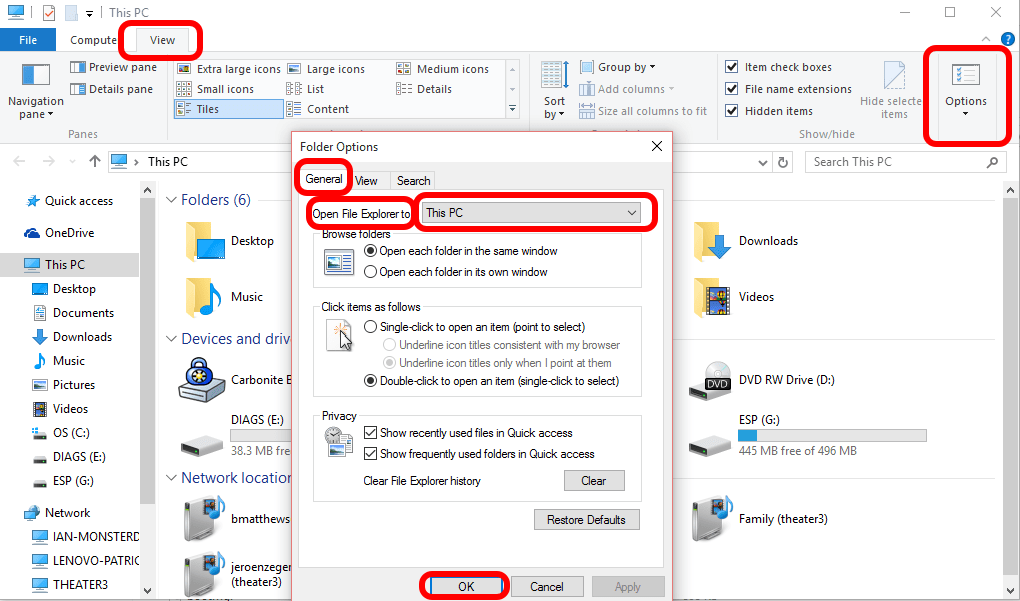Click the Sort by icon
The height and width of the screenshot is (601, 1020).
click(554, 76)
